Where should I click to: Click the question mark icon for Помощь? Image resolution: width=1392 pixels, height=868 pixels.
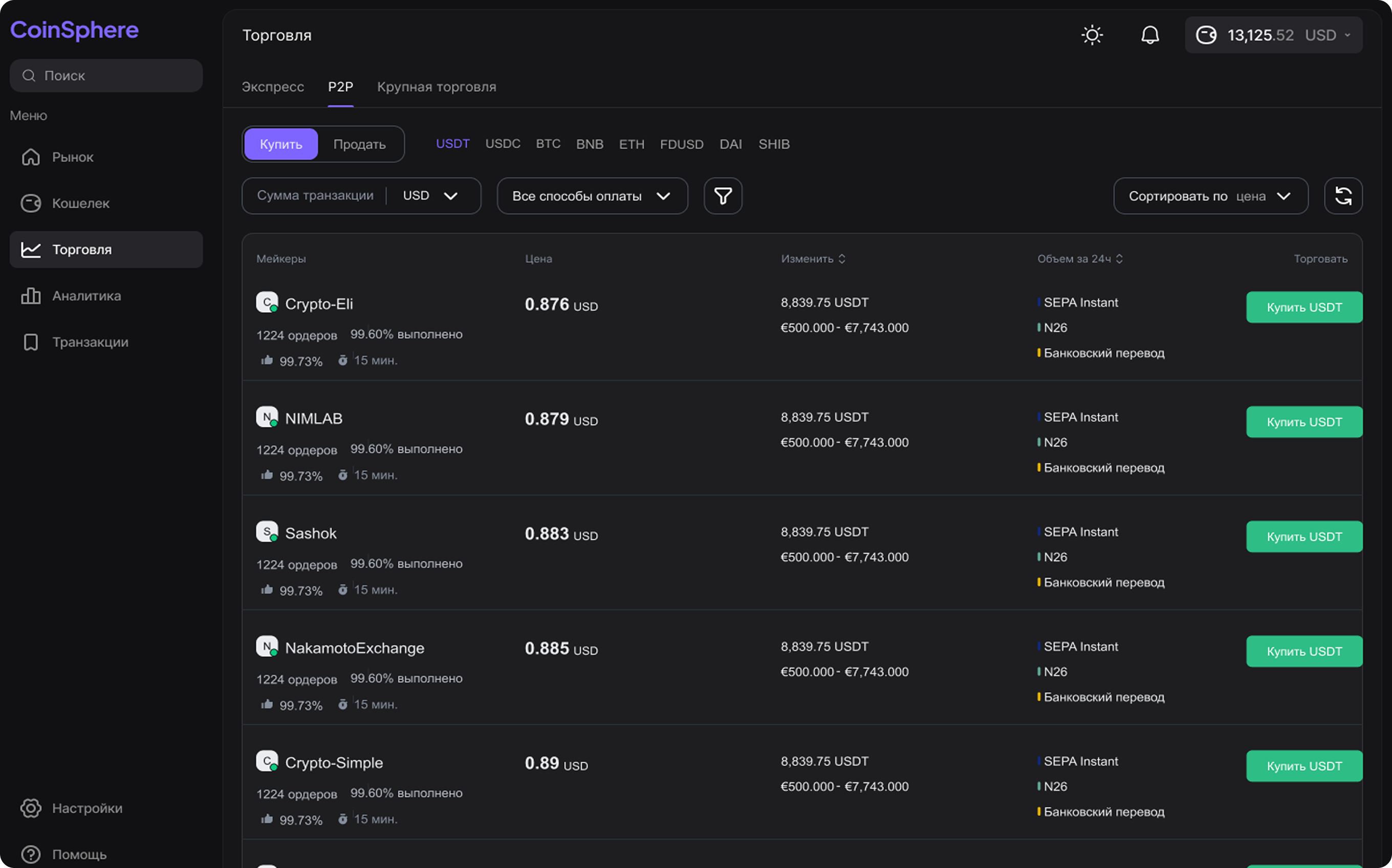click(x=30, y=854)
